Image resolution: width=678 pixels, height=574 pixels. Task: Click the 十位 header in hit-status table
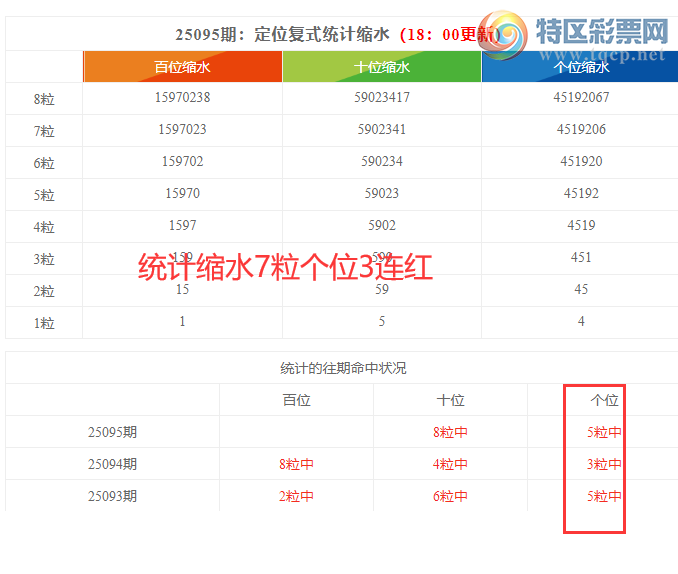pos(451,400)
